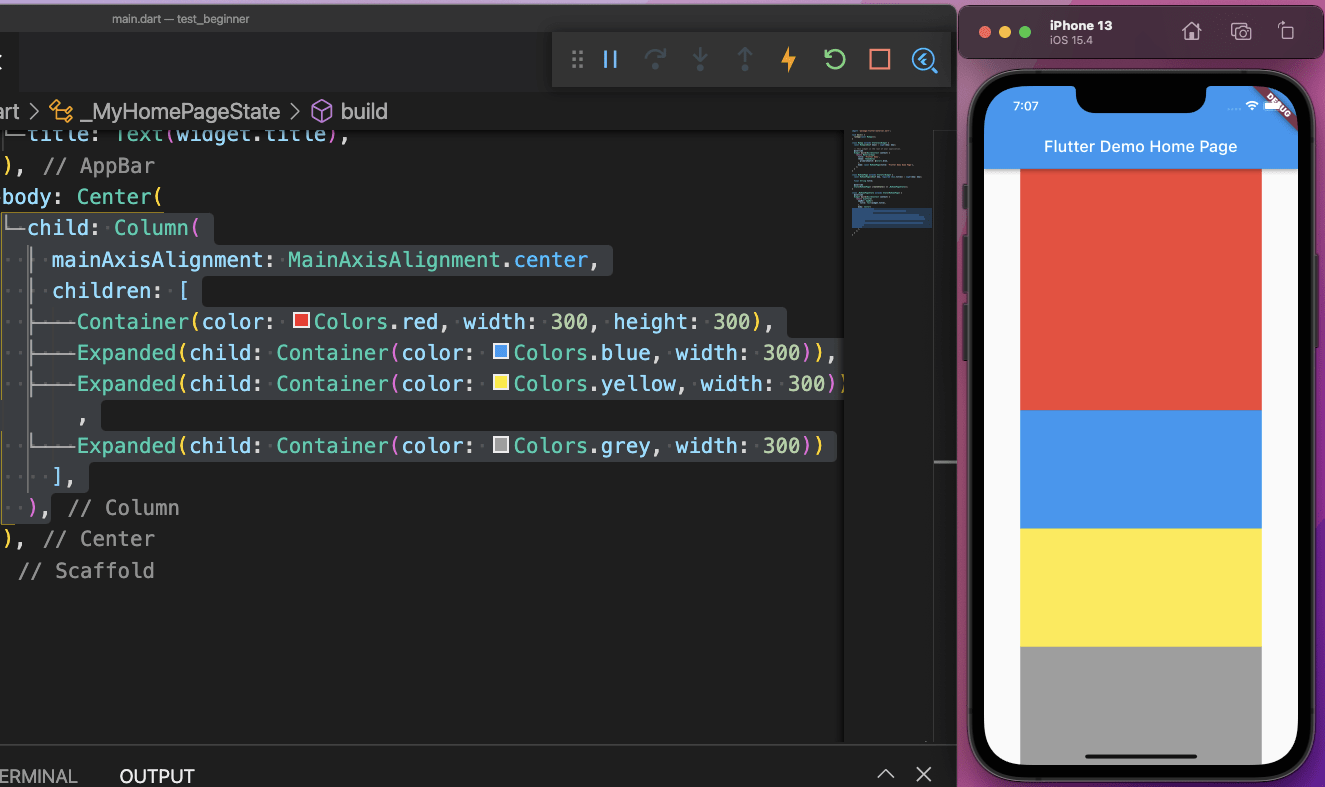Viewport: 1325px width, 787px height.
Task: Click the red container in the app
Action: click(1141, 289)
